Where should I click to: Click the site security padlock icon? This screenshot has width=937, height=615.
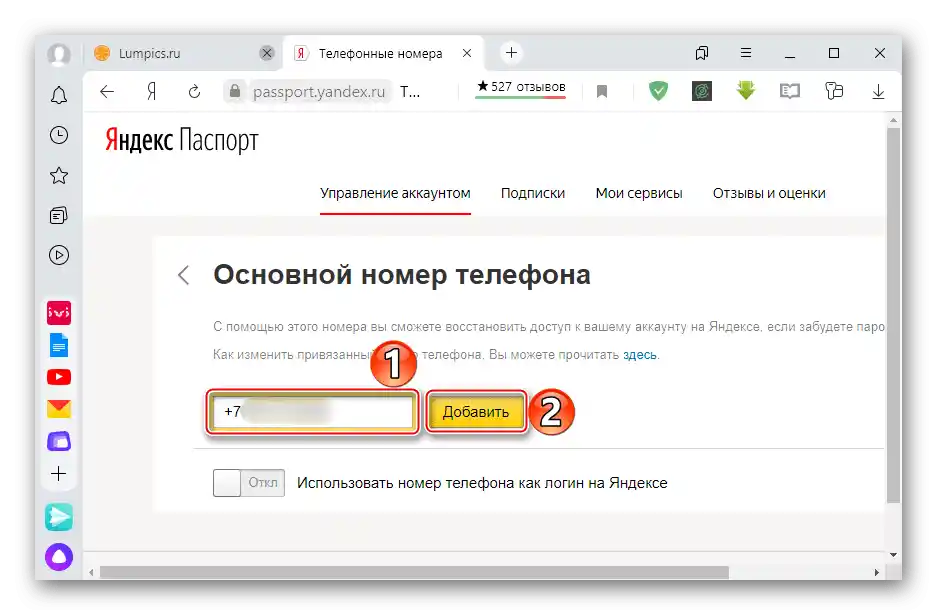pyautogui.click(x=235, y=91)
